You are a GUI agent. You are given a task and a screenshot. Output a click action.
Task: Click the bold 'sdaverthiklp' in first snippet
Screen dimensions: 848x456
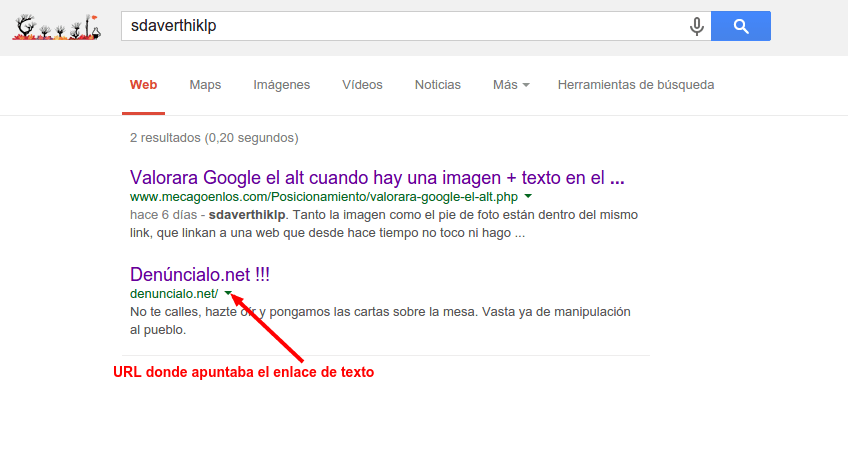coord(247,215)
